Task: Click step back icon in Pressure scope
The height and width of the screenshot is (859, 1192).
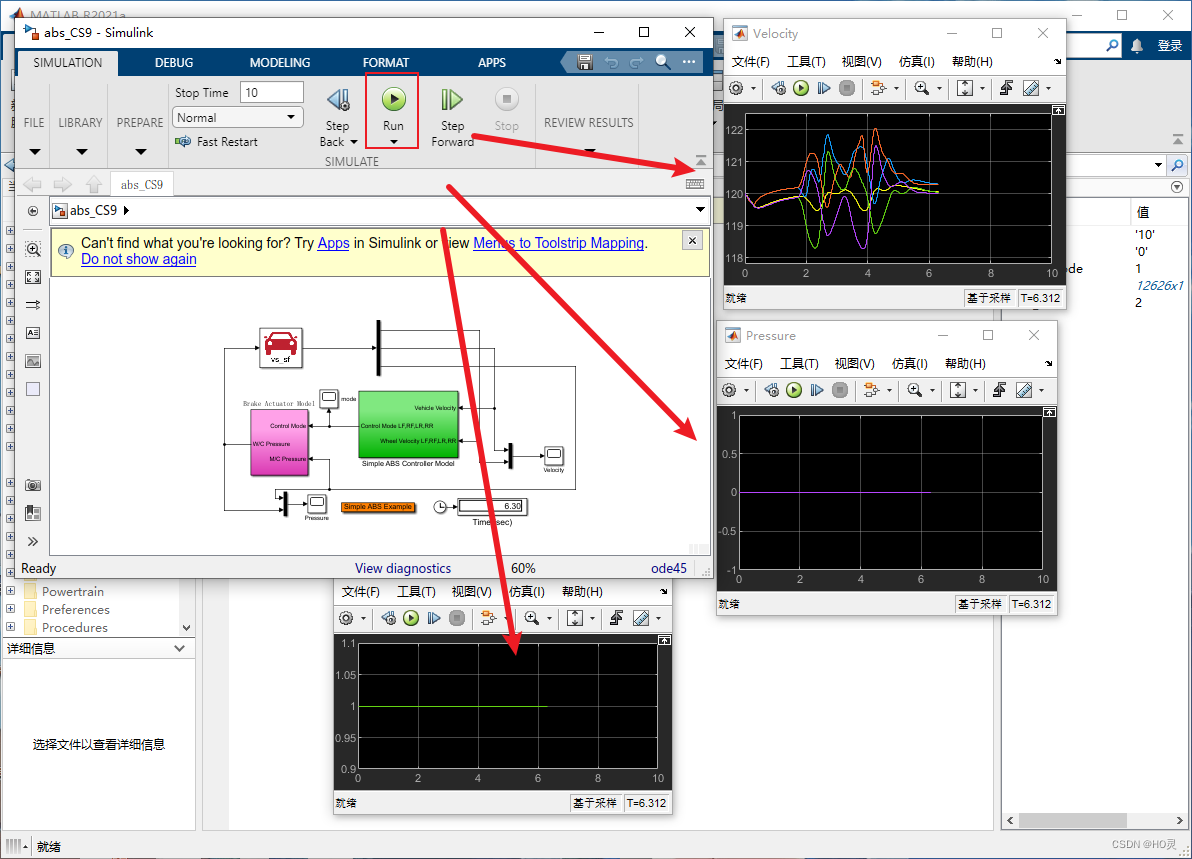Action: pos(772,390)
